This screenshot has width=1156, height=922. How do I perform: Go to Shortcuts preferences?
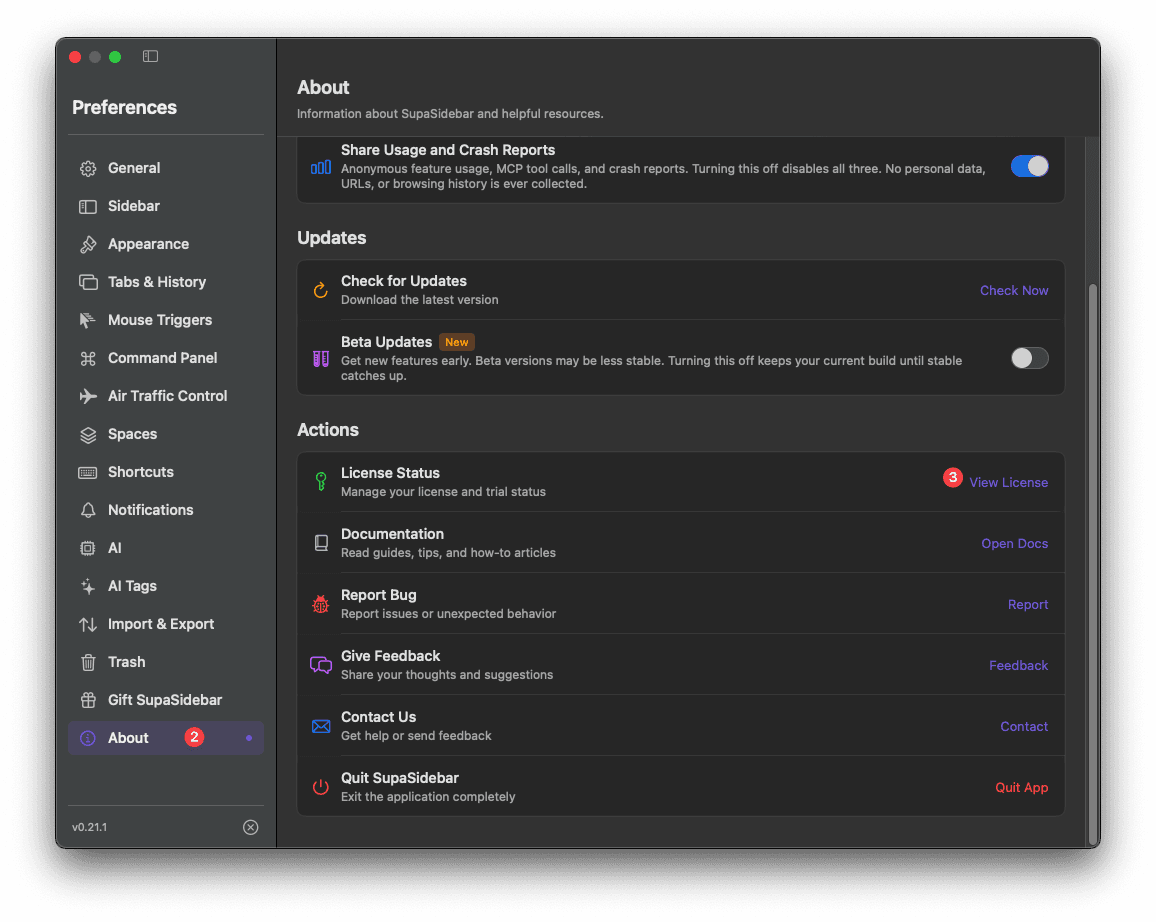[166, 472]
